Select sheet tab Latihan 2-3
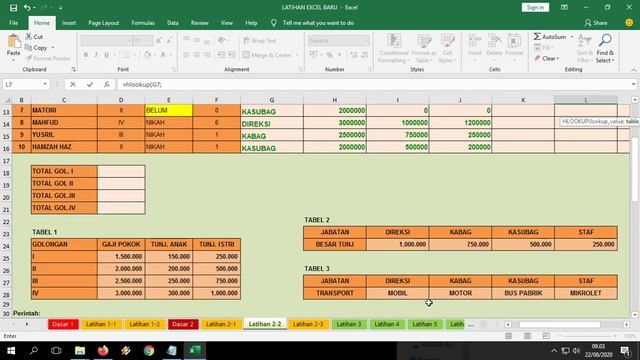 tap(308, 324)
